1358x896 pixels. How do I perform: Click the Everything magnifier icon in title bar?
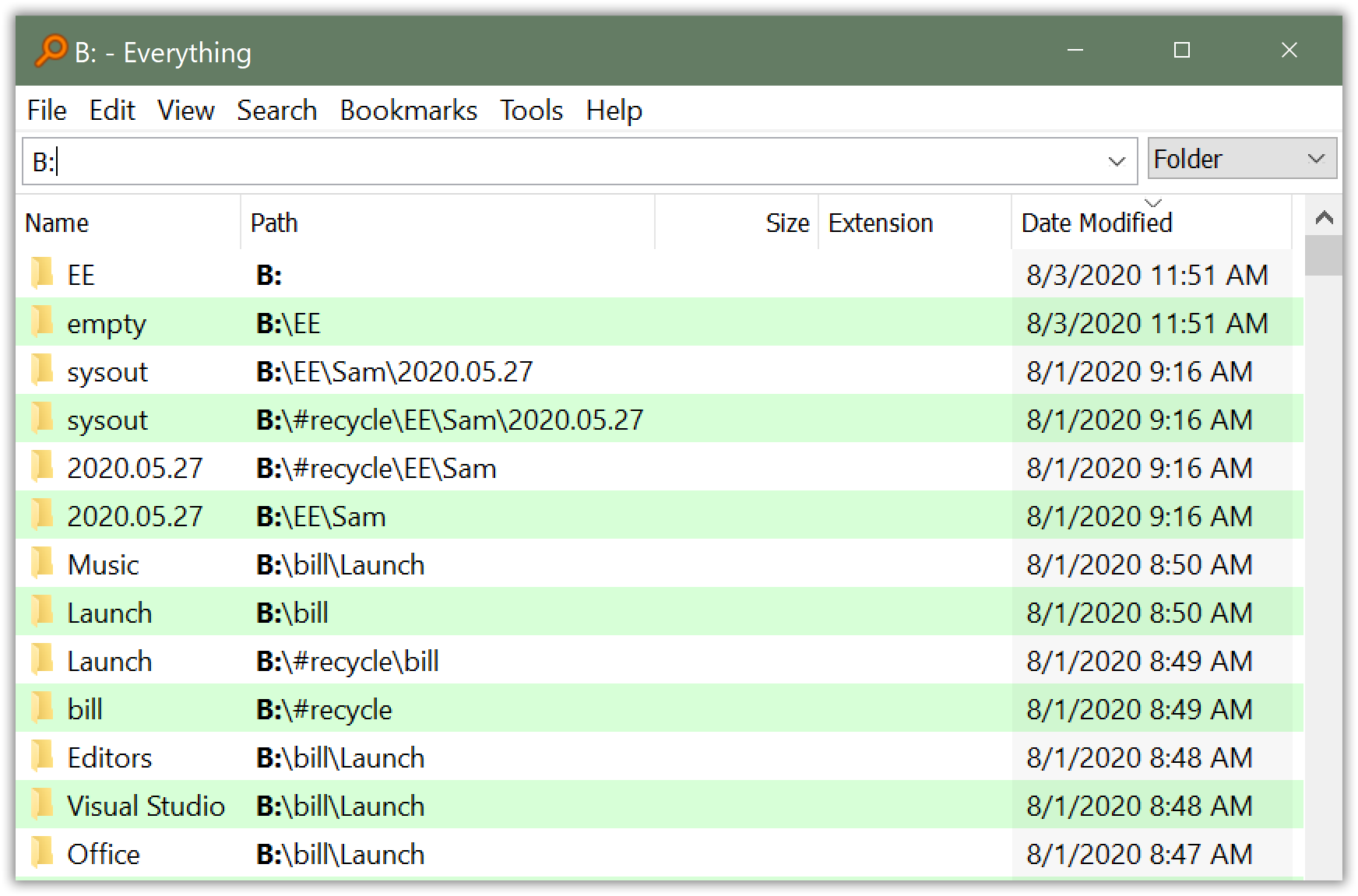click(x=51, y=51)
